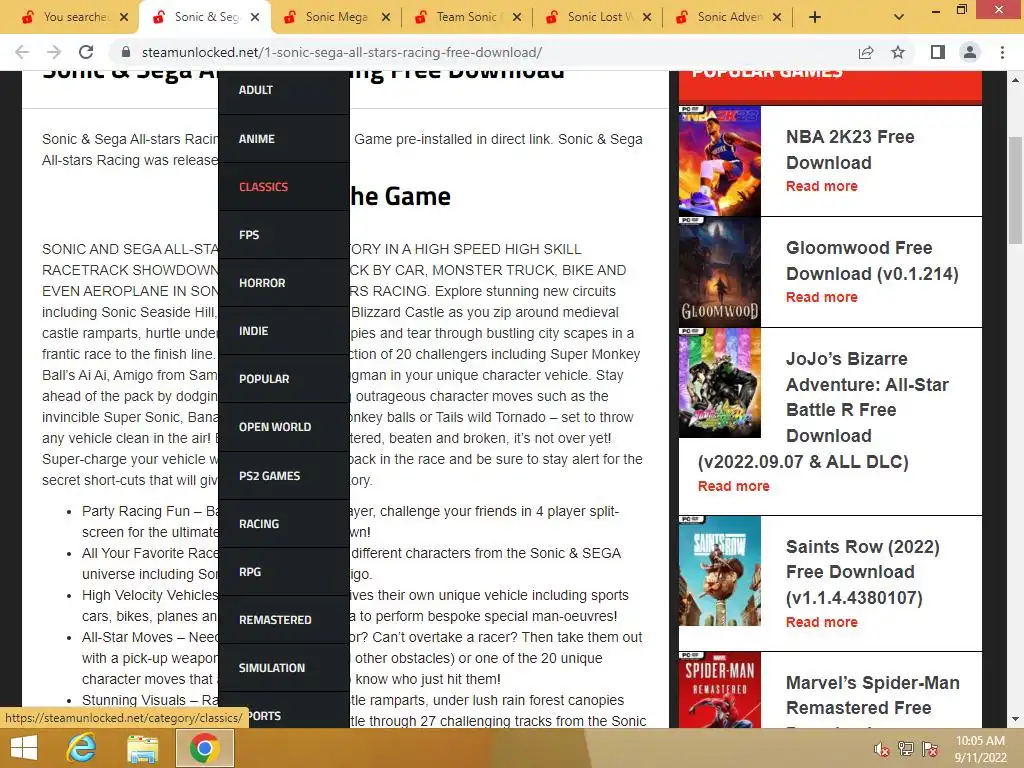Click the browser Back arrow
The height and width of the screenshot is (768, 1024).
click(x=22, y=52)
